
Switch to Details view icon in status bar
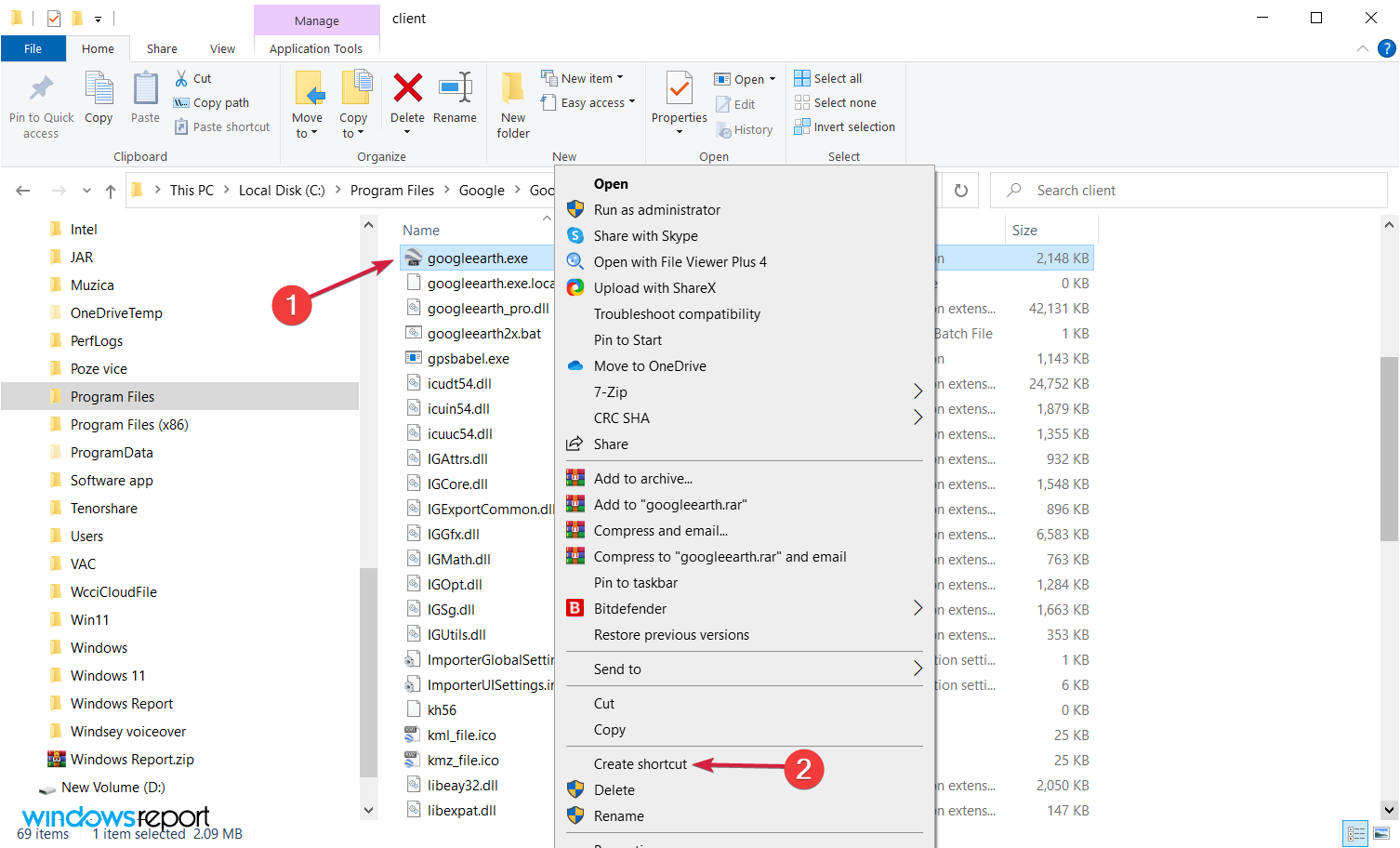(1356, 834)
